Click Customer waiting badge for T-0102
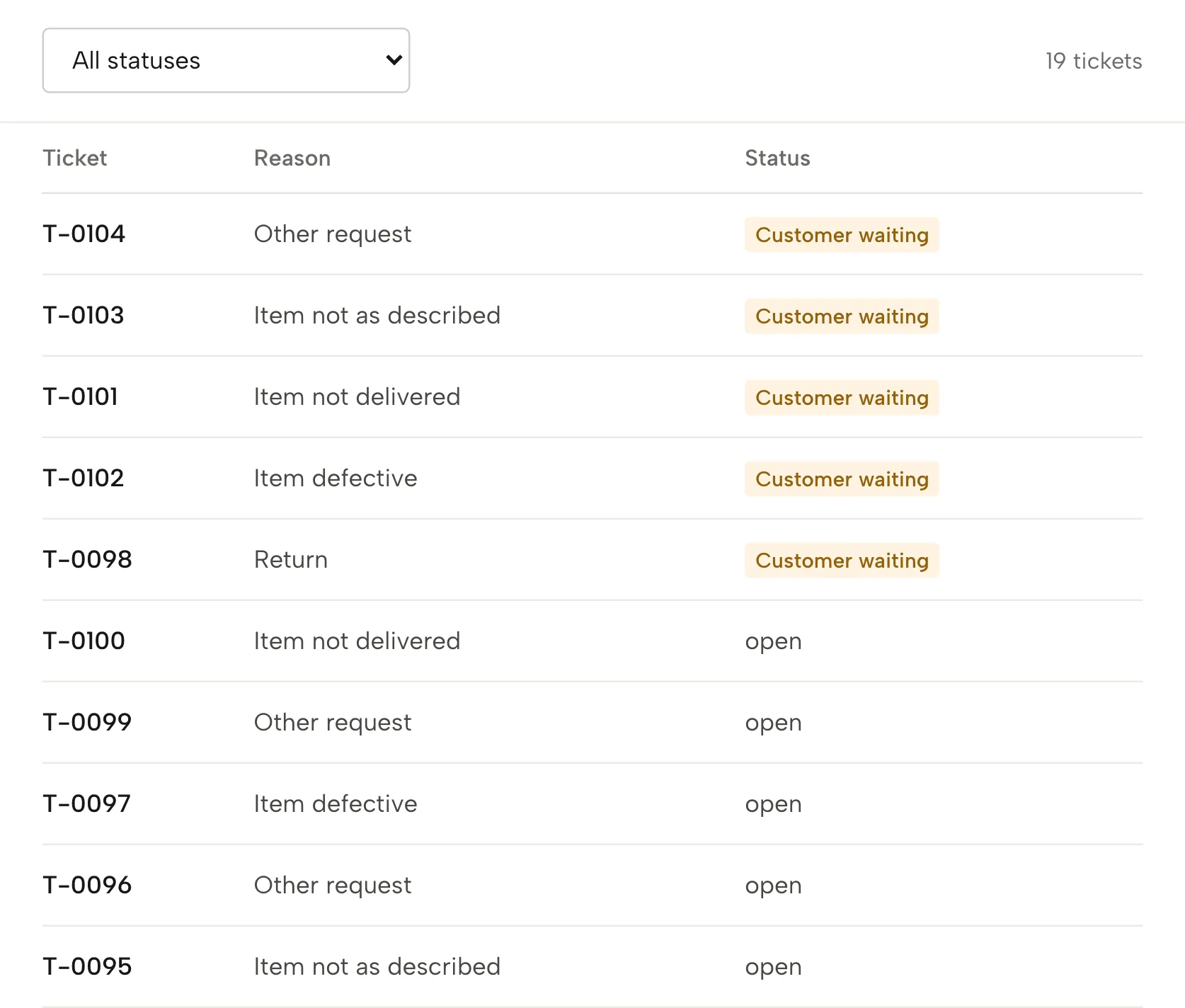The width and height of the screenshot is (1185, 1008). point(842,479)
